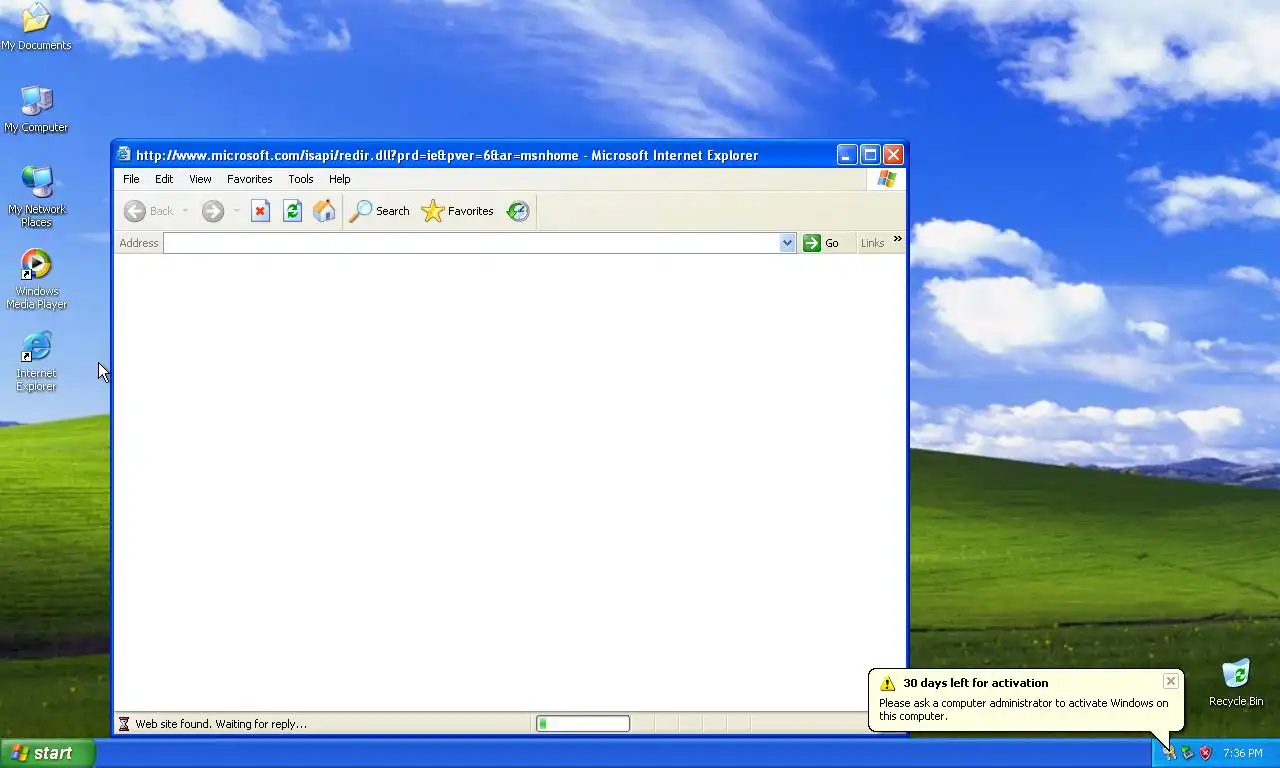The image size is (1280, 768).
Task: Click the 7:36 PM taskbar clock
Action: pyautogui.click(x=1242, y=753)
